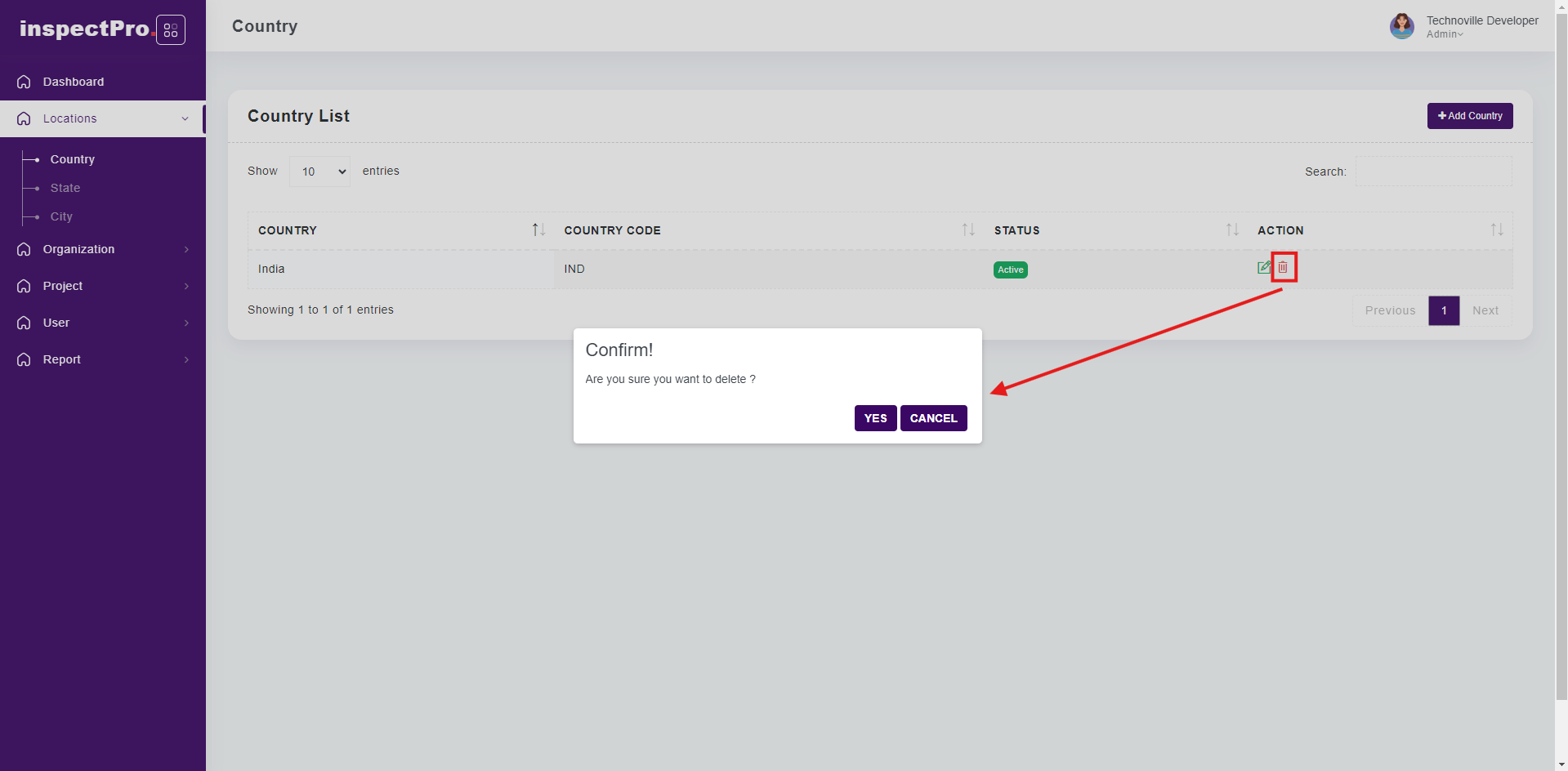Open Dashboard from the sidebar
Image resolution: width=1568 pixels, height=771 pixels.
(74, 82)
